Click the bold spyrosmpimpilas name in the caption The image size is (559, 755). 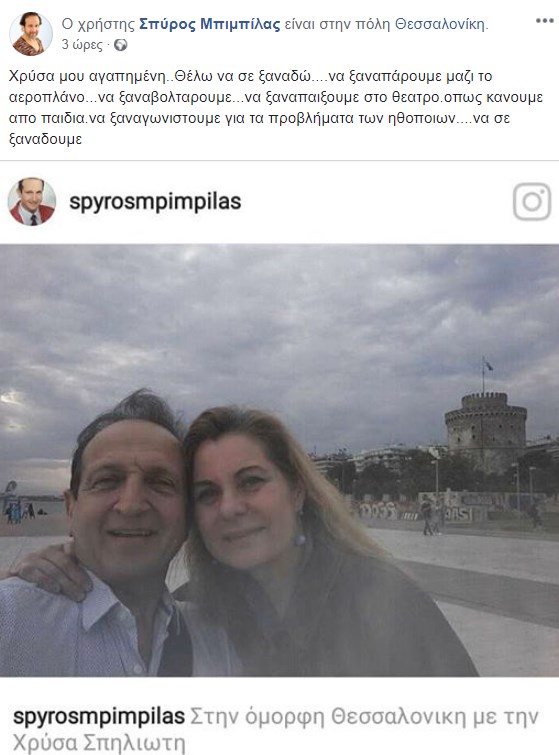99,716
